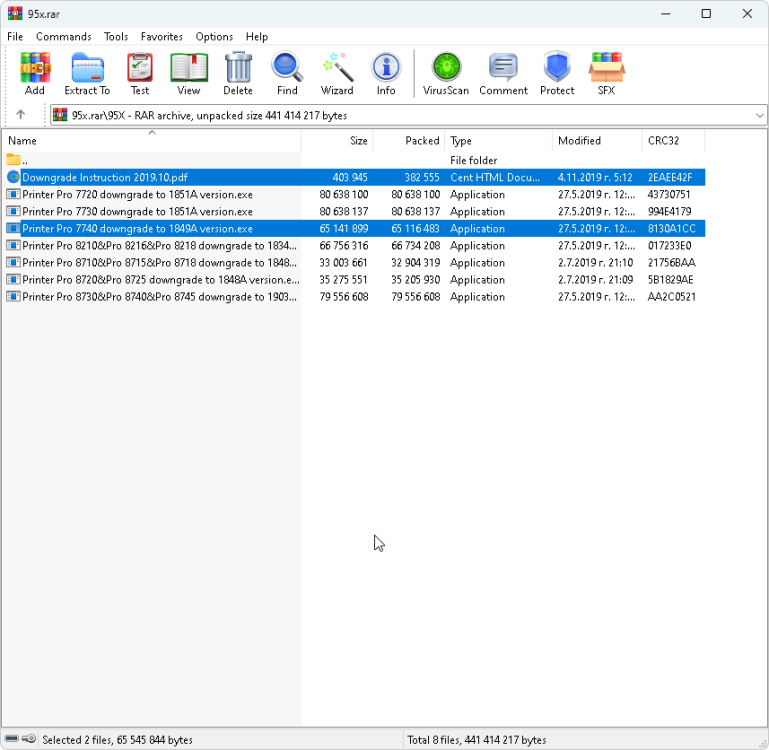Select Printer Pro 8710&Pro 8715&Pro 8718 file
769x750 pixels.
tap(159, 262)
